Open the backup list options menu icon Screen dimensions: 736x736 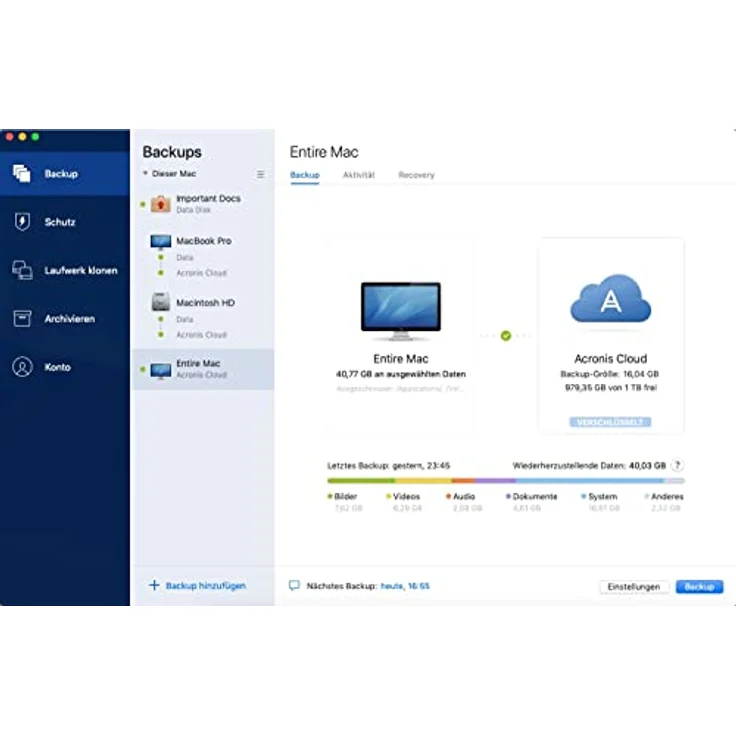click(x=261, y=174)
